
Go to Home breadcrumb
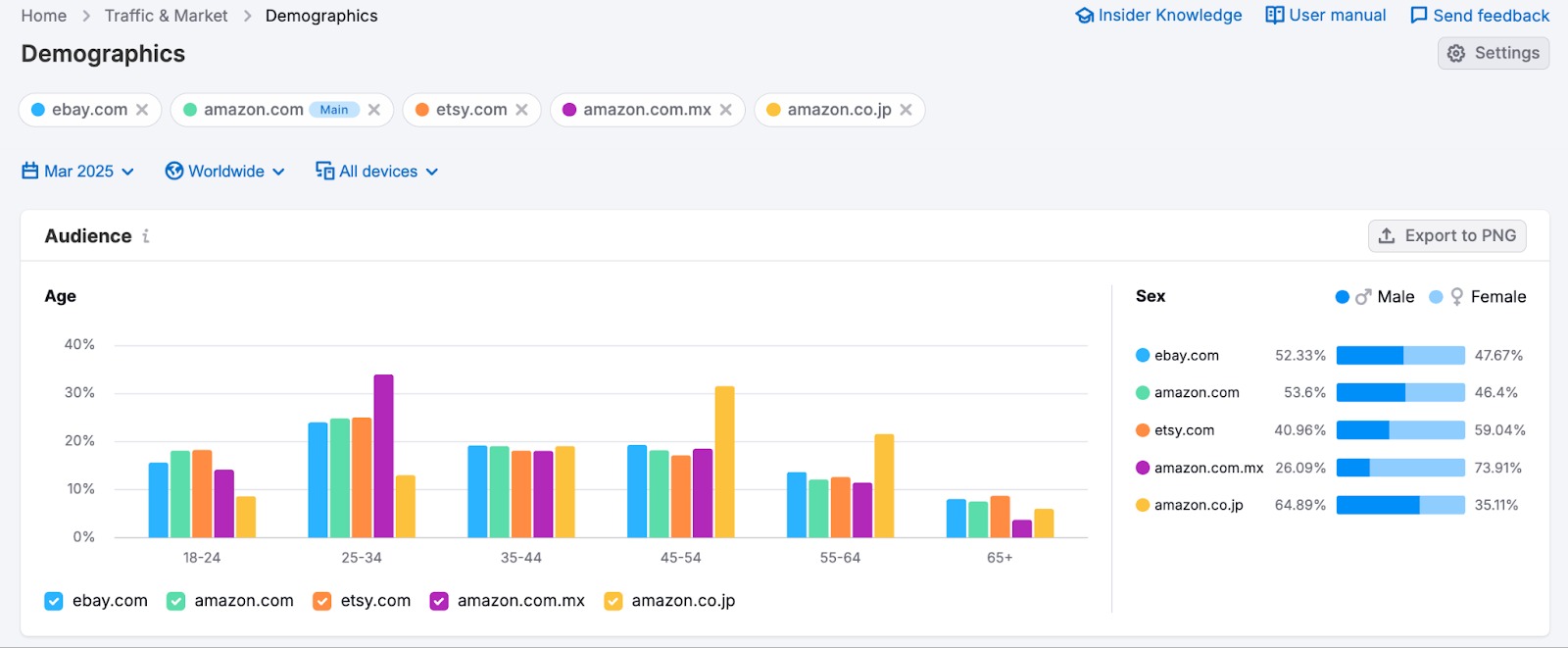[44, 16]
